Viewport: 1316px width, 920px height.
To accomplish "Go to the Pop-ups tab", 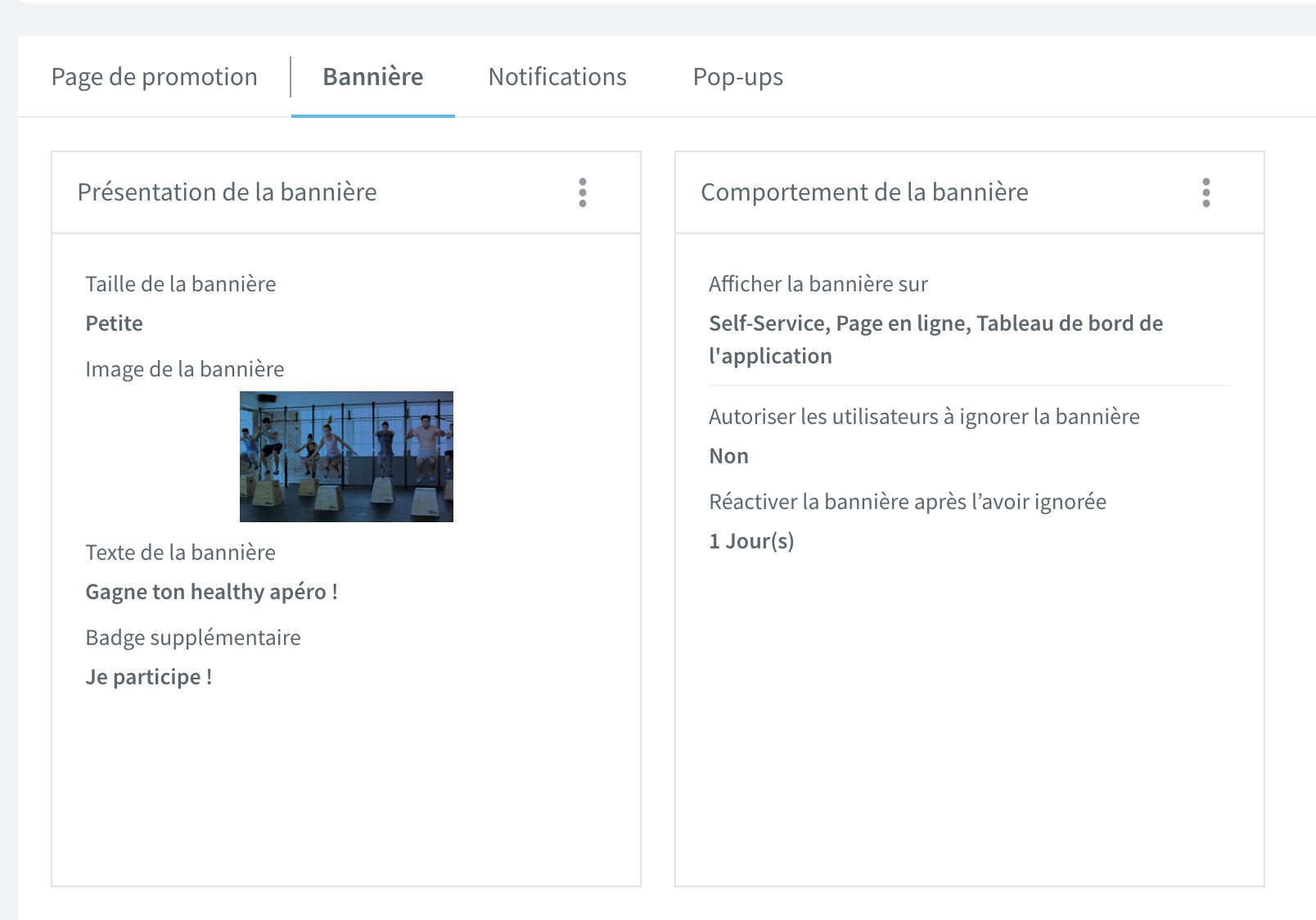I will pos(738,77).
